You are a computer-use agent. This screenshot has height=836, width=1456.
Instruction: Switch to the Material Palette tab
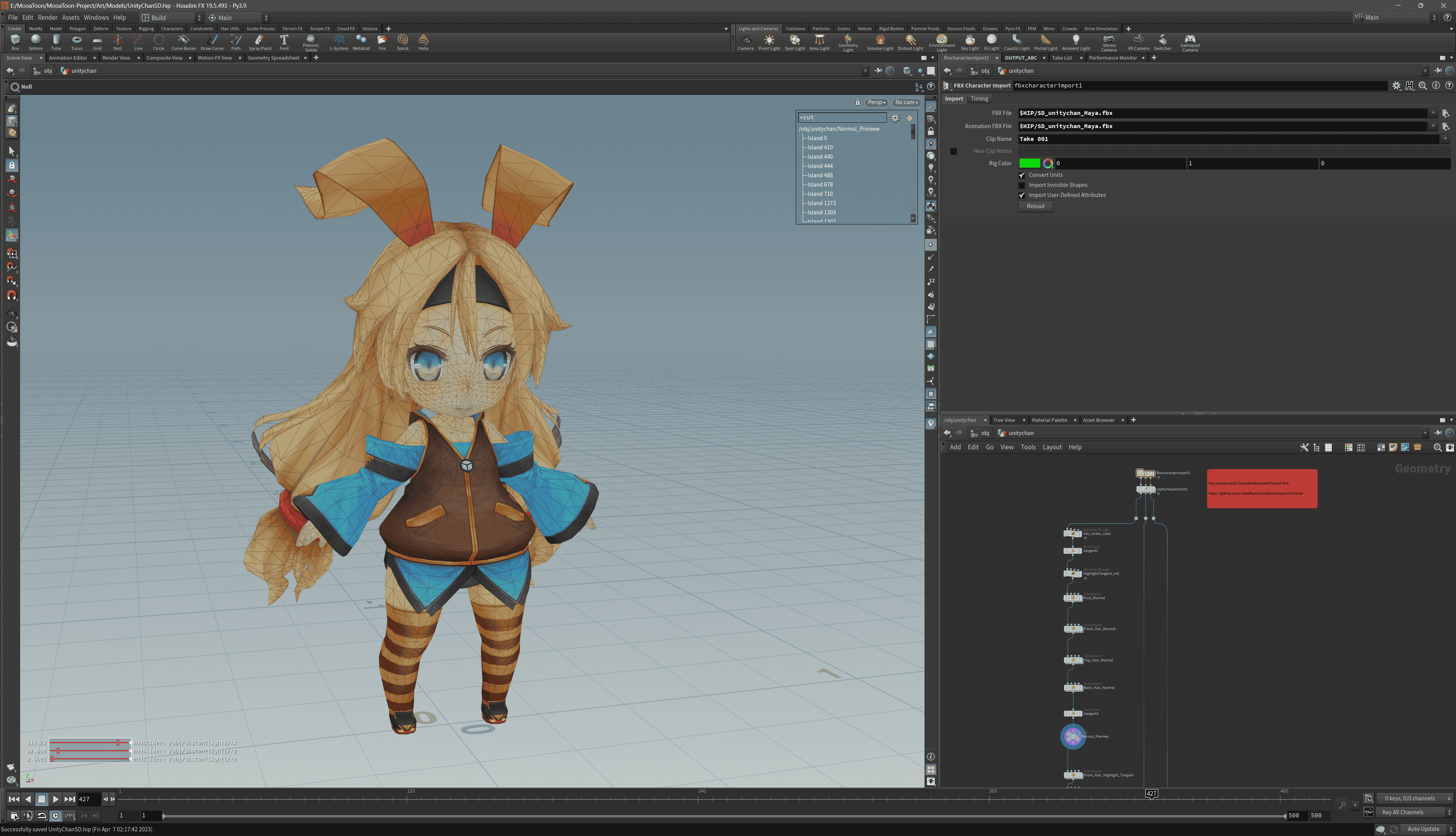point(1049,420)
